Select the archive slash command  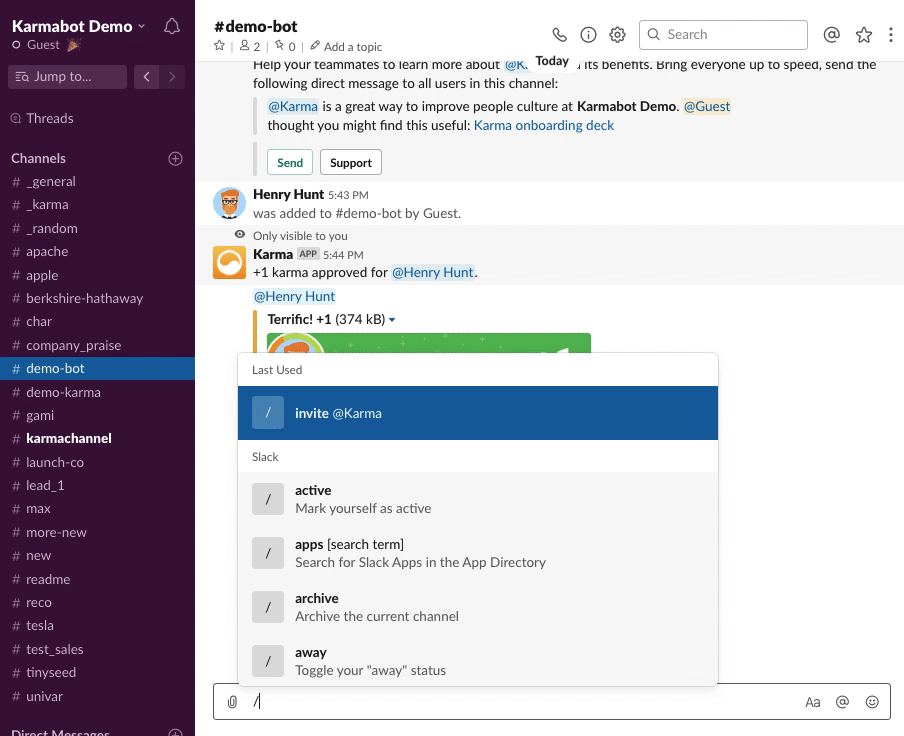[478, 607]
